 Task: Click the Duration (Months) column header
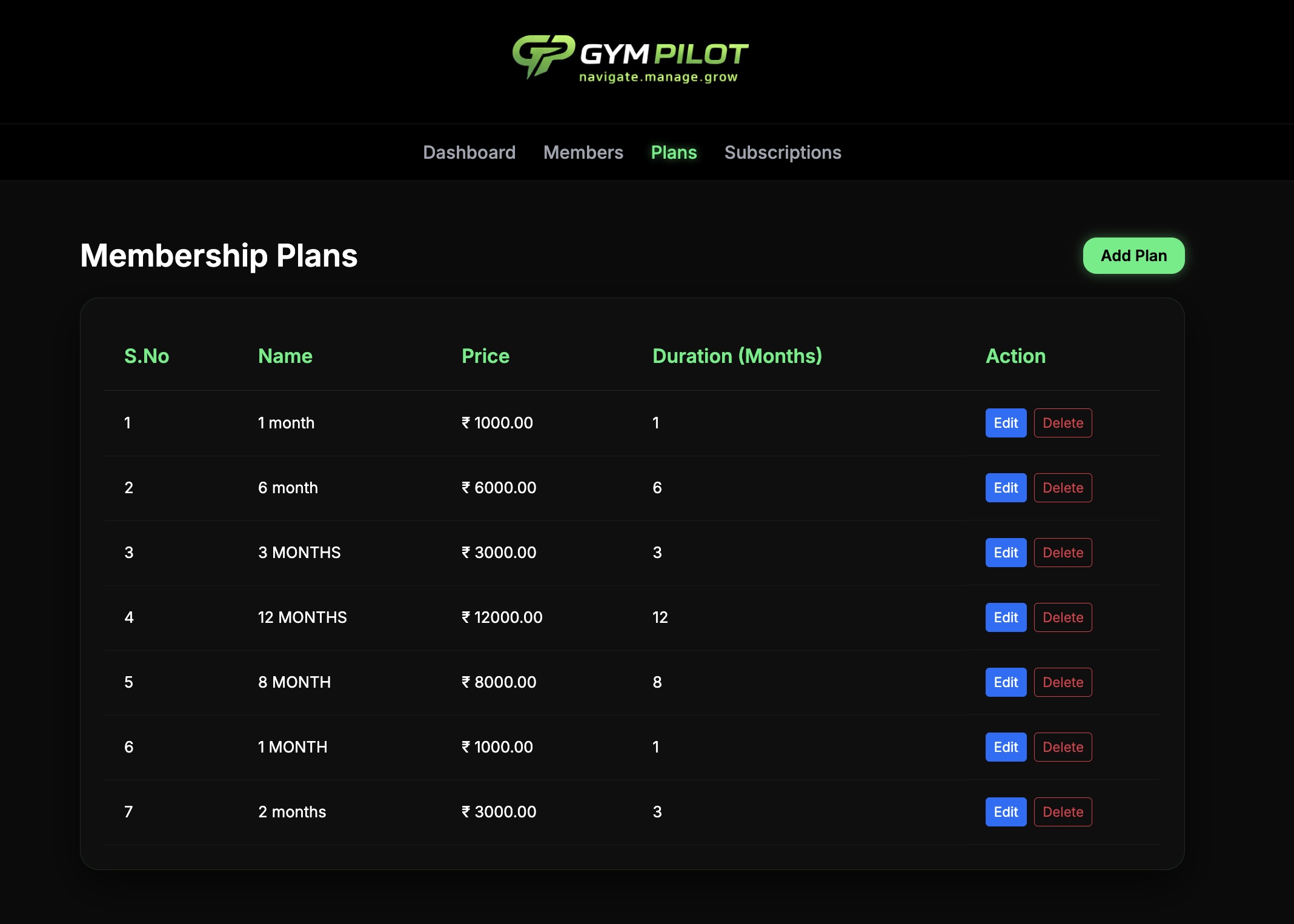pos(737,356)
